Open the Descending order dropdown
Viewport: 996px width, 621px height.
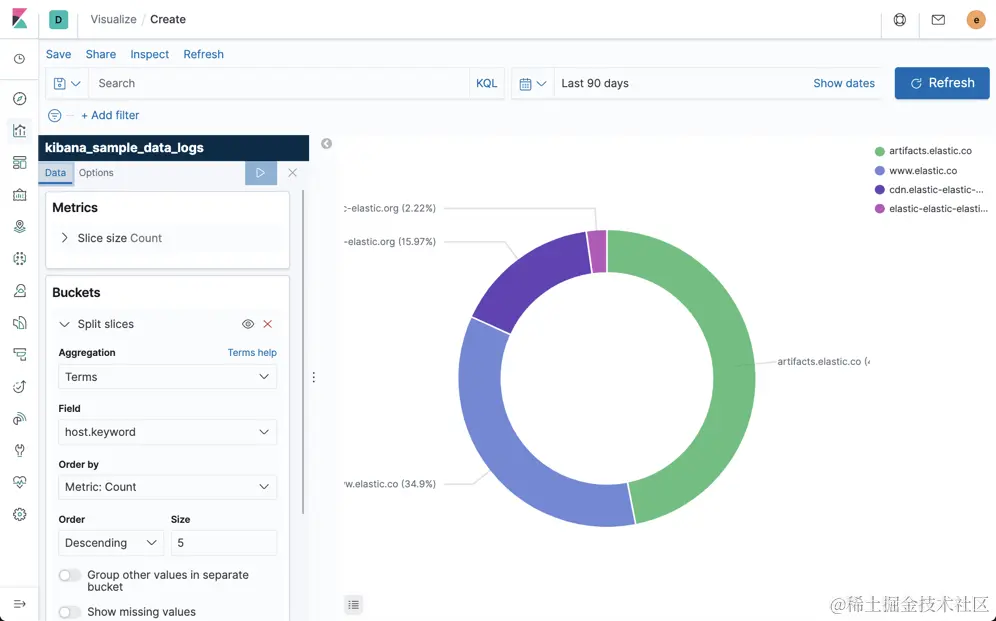111,543
